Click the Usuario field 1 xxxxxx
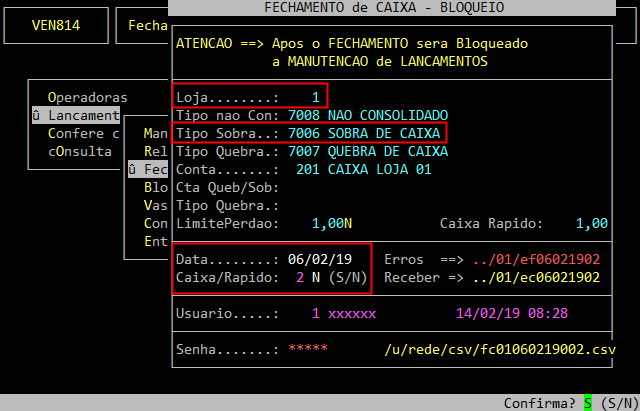 (343, 313)
